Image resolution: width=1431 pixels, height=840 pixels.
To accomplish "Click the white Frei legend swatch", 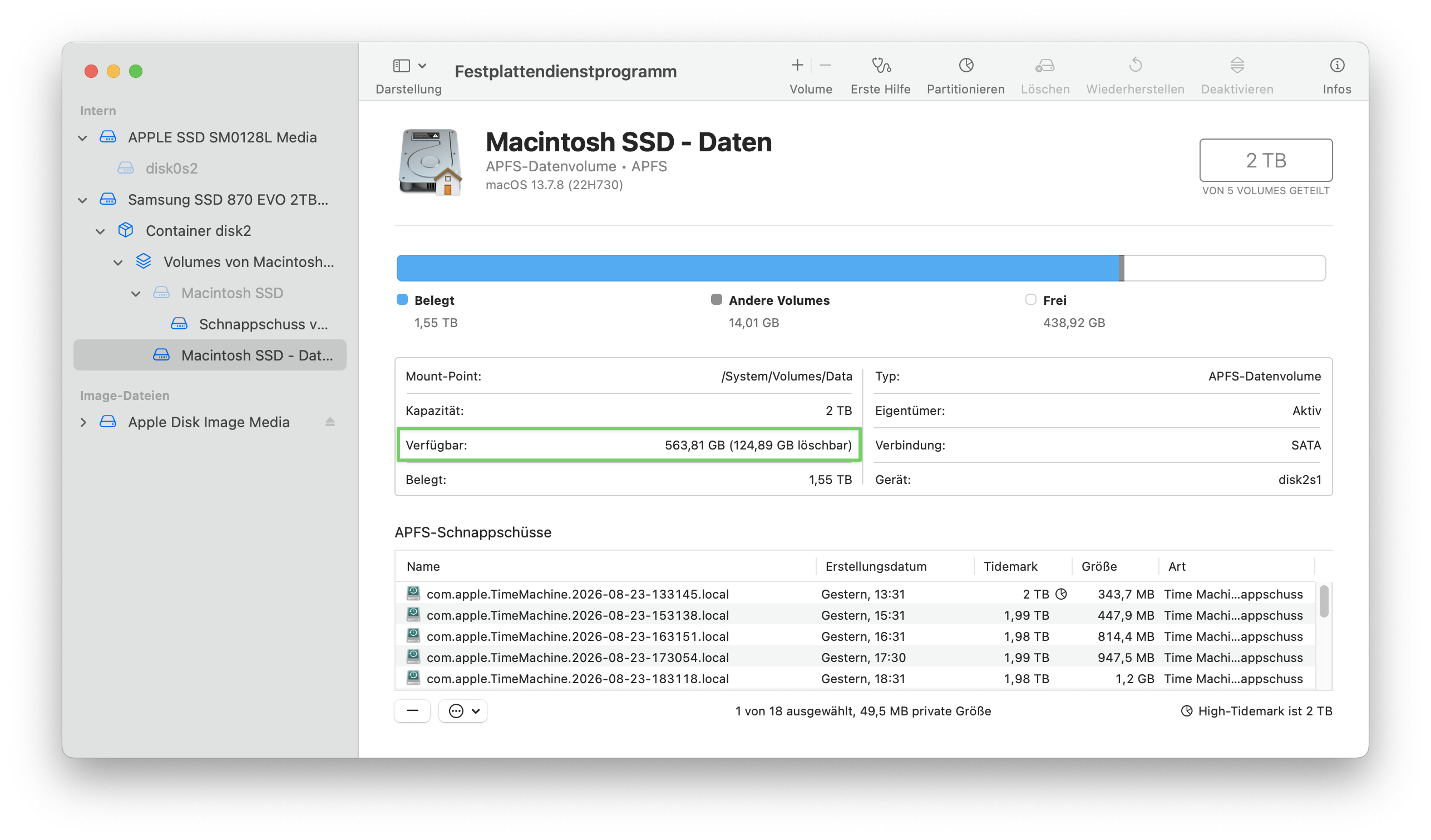I will tap(1030, 300).
